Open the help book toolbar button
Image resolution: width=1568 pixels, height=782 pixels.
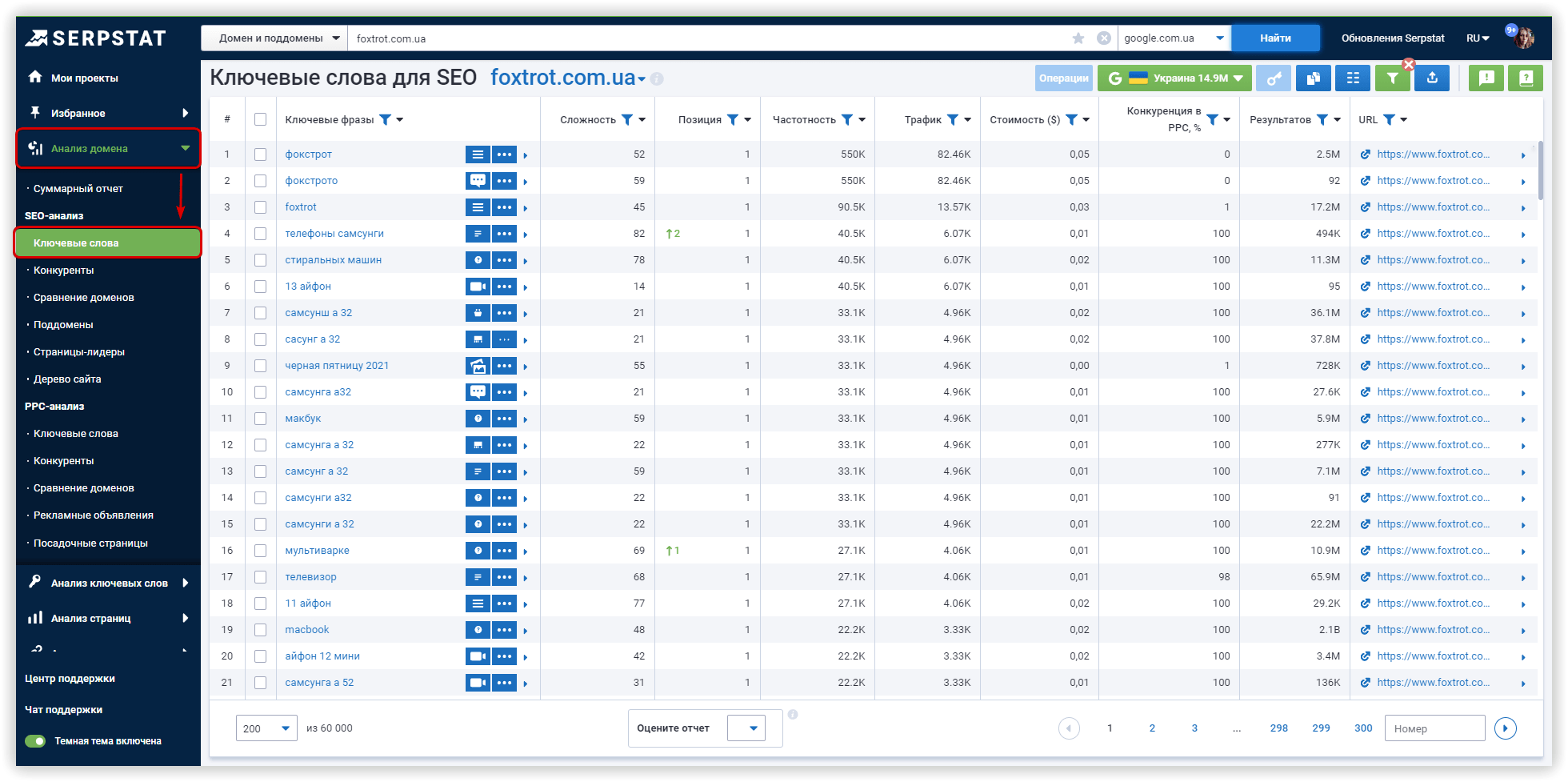1526,78
